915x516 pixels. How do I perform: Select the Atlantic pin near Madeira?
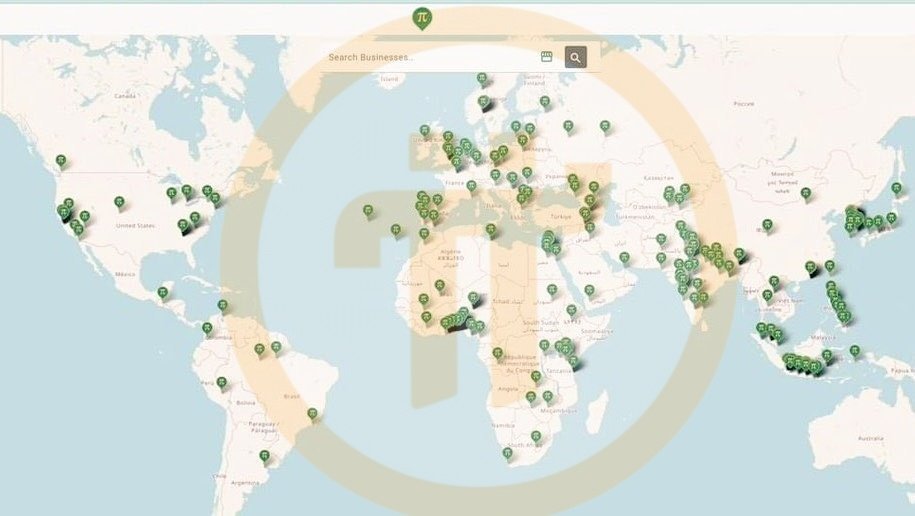pos(396,231)
